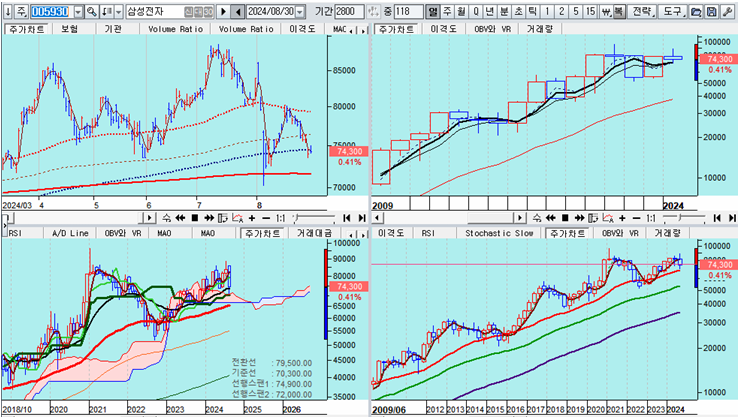Select weekly 주 period toggle
The width and height of the screenshot is (740, 420).
tap(447, 11)
